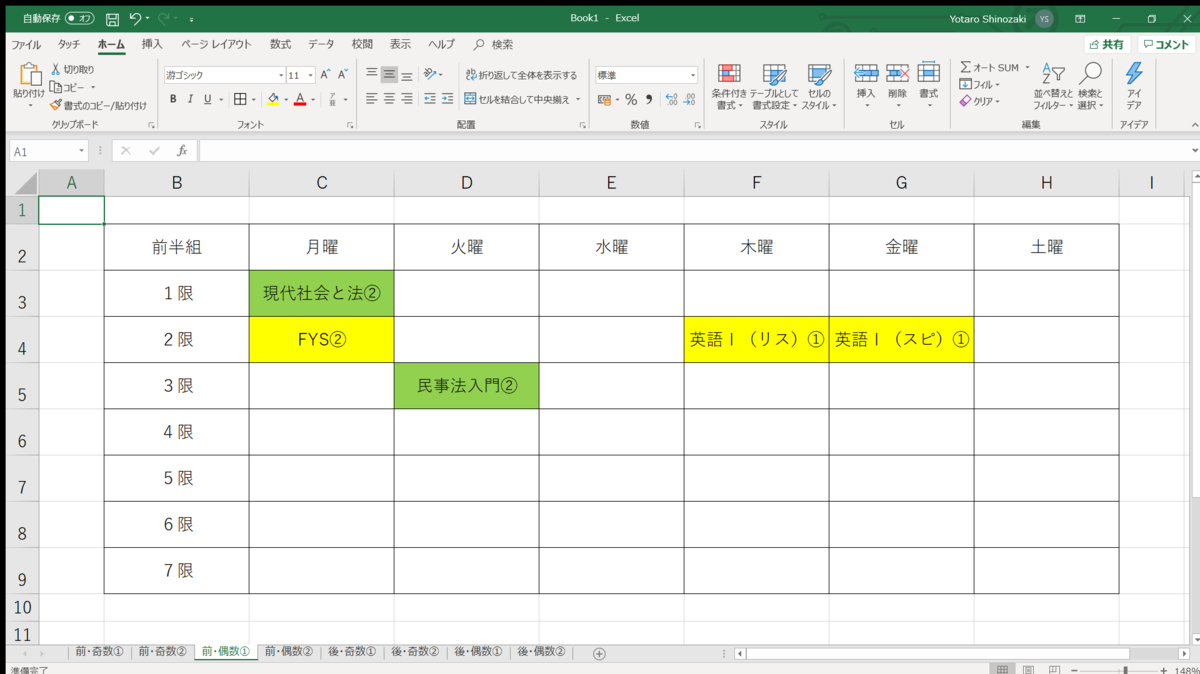The image size is (1200, 674).
Task: Open the Insert (挿入) ribbon tab
Action: pyautogui.click(x=152, y=44)
